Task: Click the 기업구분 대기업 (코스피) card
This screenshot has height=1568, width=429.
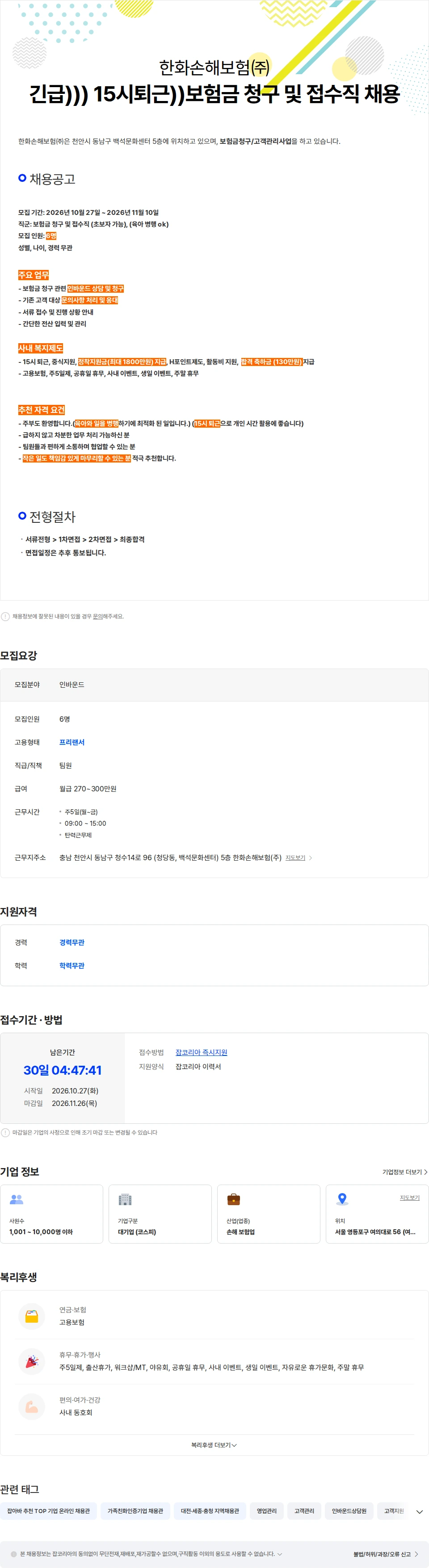Action: click(x=160, y=1214)
